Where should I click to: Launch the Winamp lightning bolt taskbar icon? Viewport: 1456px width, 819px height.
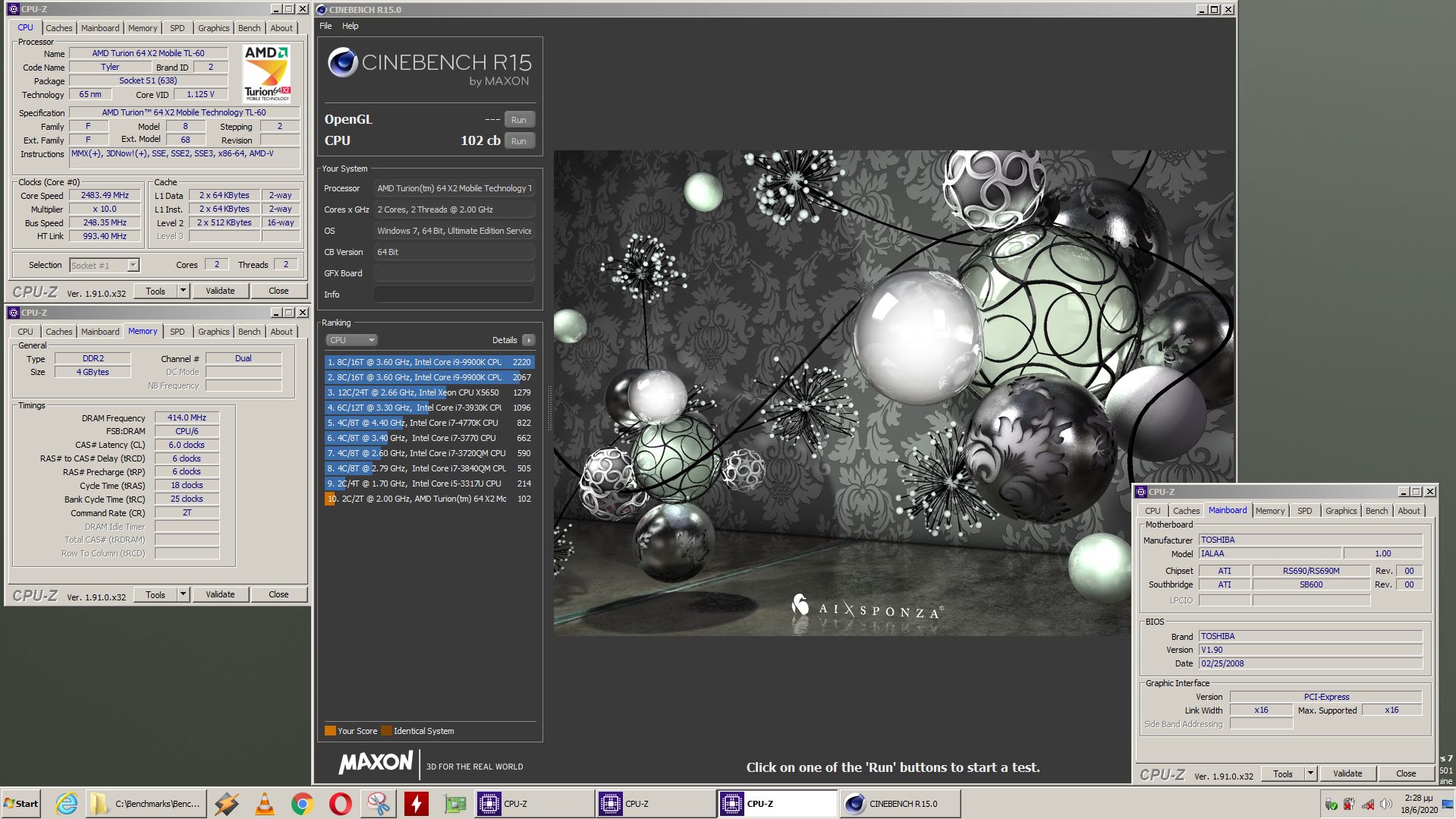[x=226, y=804]
